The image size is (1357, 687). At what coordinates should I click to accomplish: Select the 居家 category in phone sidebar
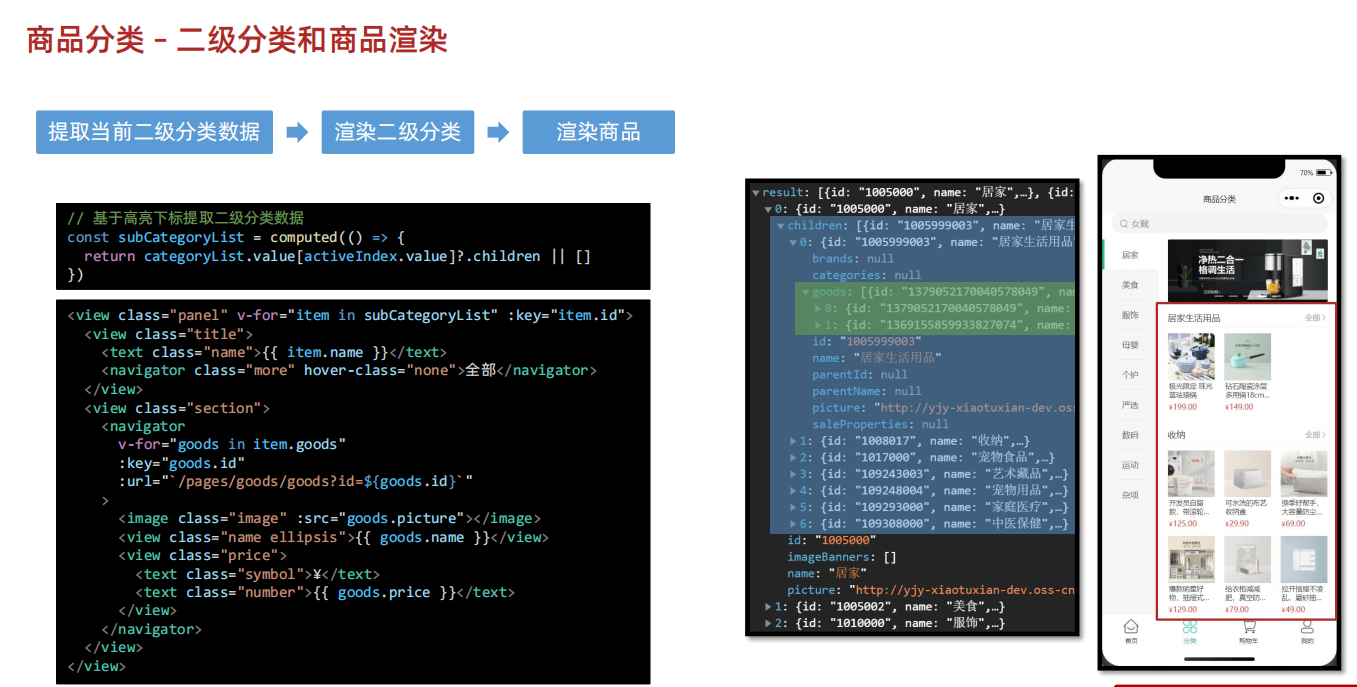click(1130, 255)
